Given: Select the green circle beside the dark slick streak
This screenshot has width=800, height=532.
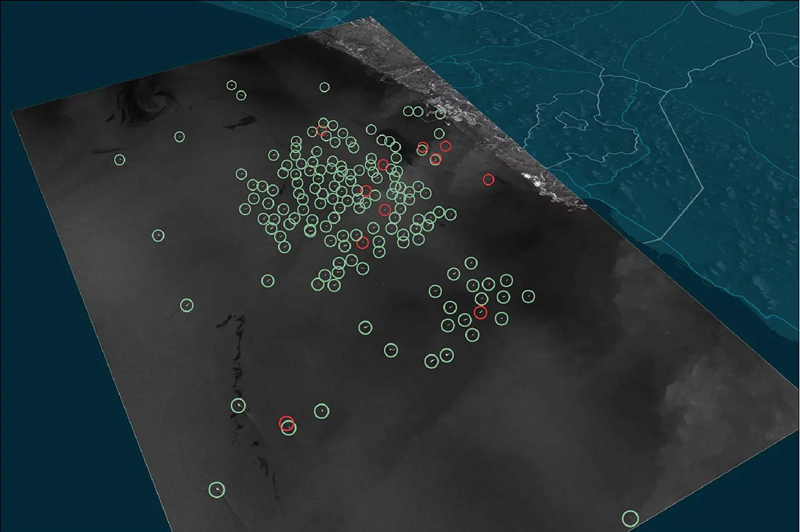Looking at the screenshot, I should point(238,406).
